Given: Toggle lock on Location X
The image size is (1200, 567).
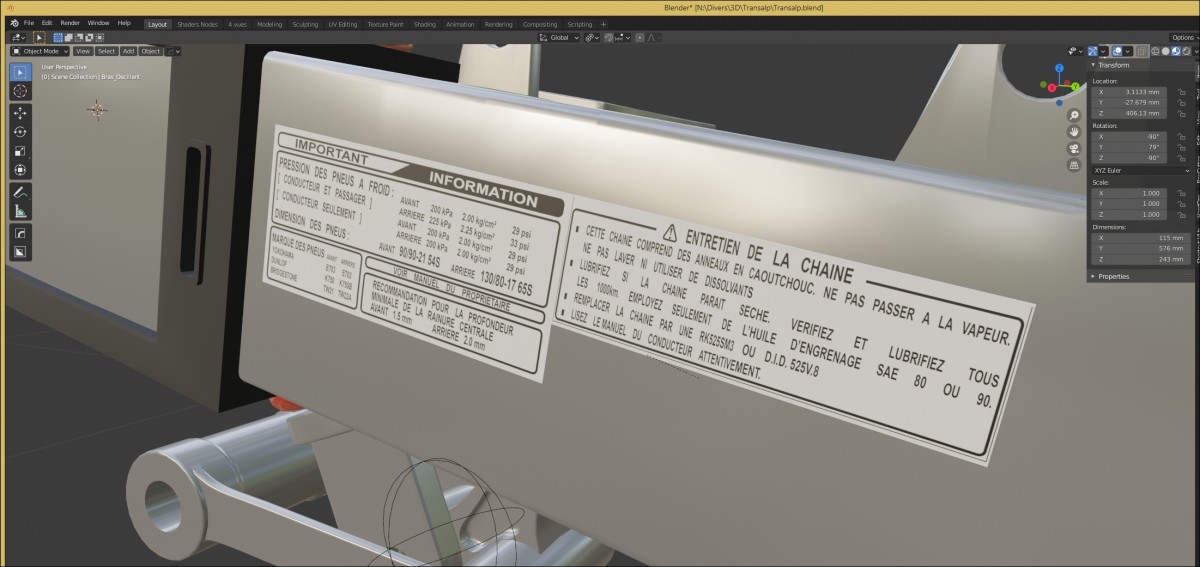Looking at the screenshot, I should pos(1182,91).
